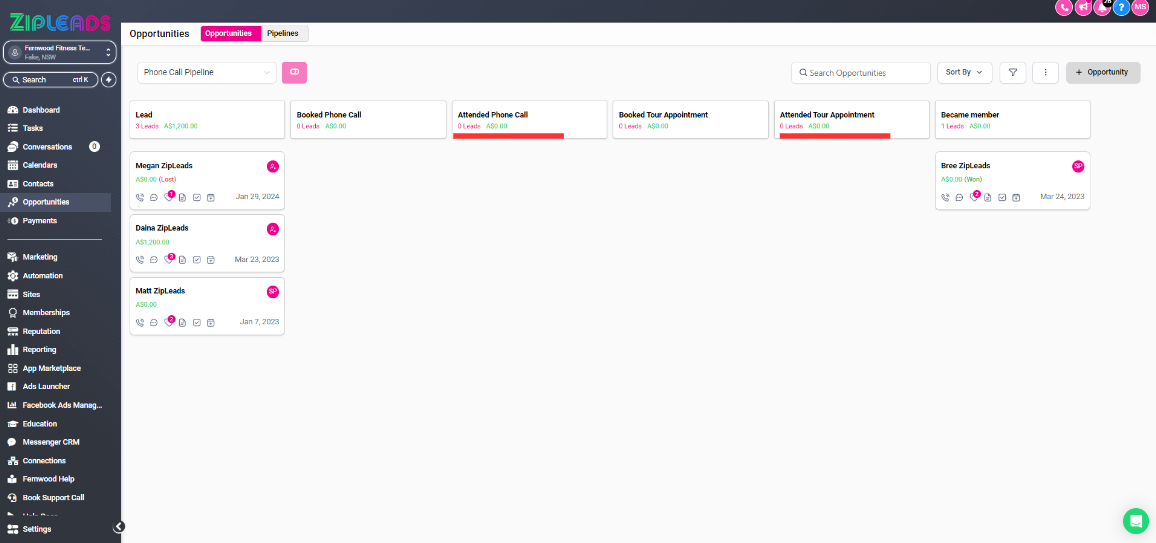Image resolution: width=1156 pixels, height=543 pixels.
Task: Open the Fernwood Fitness location switcher
Action: (x=60, y=52)
